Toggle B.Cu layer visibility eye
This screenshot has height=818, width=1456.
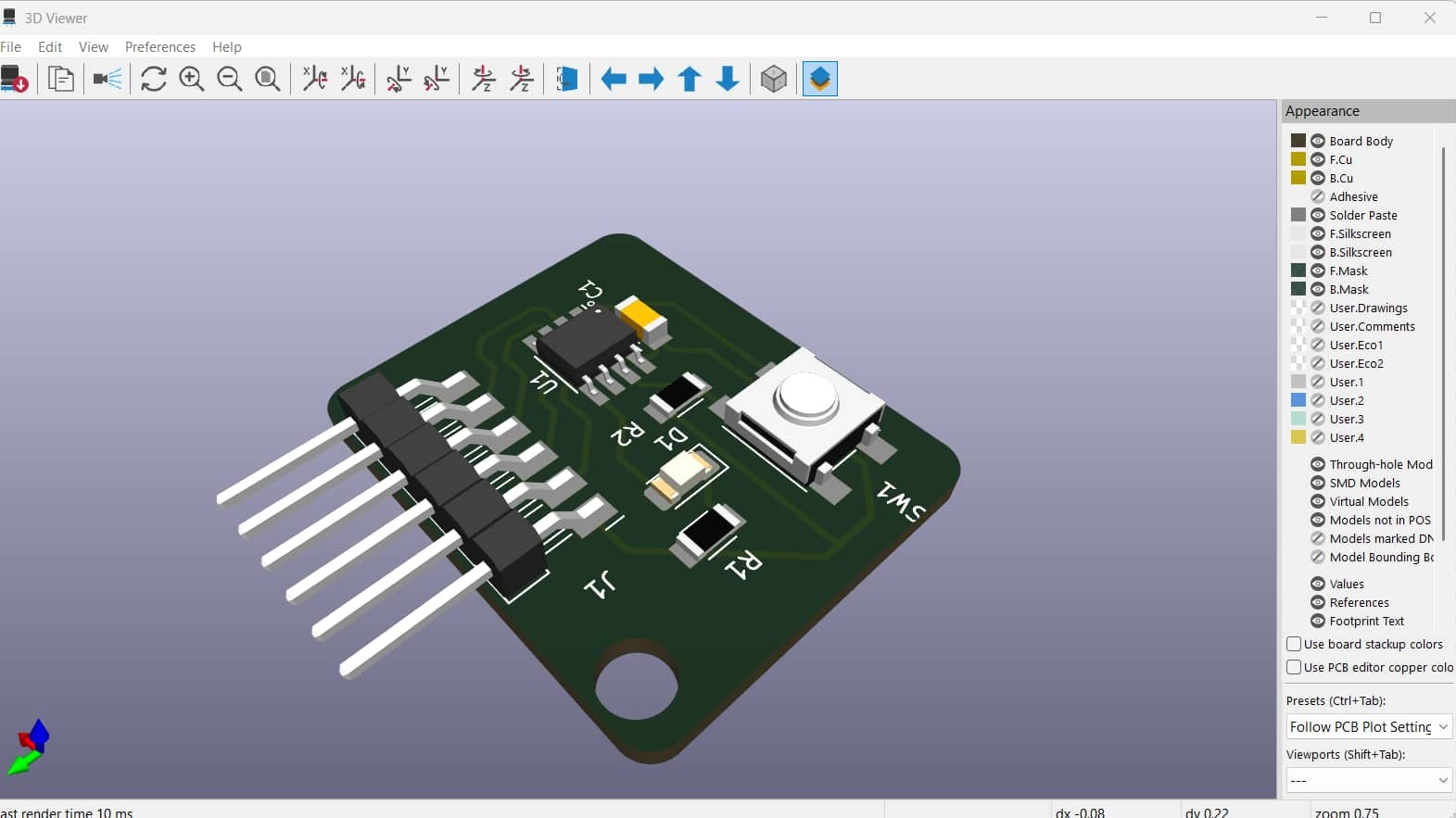pos(1318,178)
